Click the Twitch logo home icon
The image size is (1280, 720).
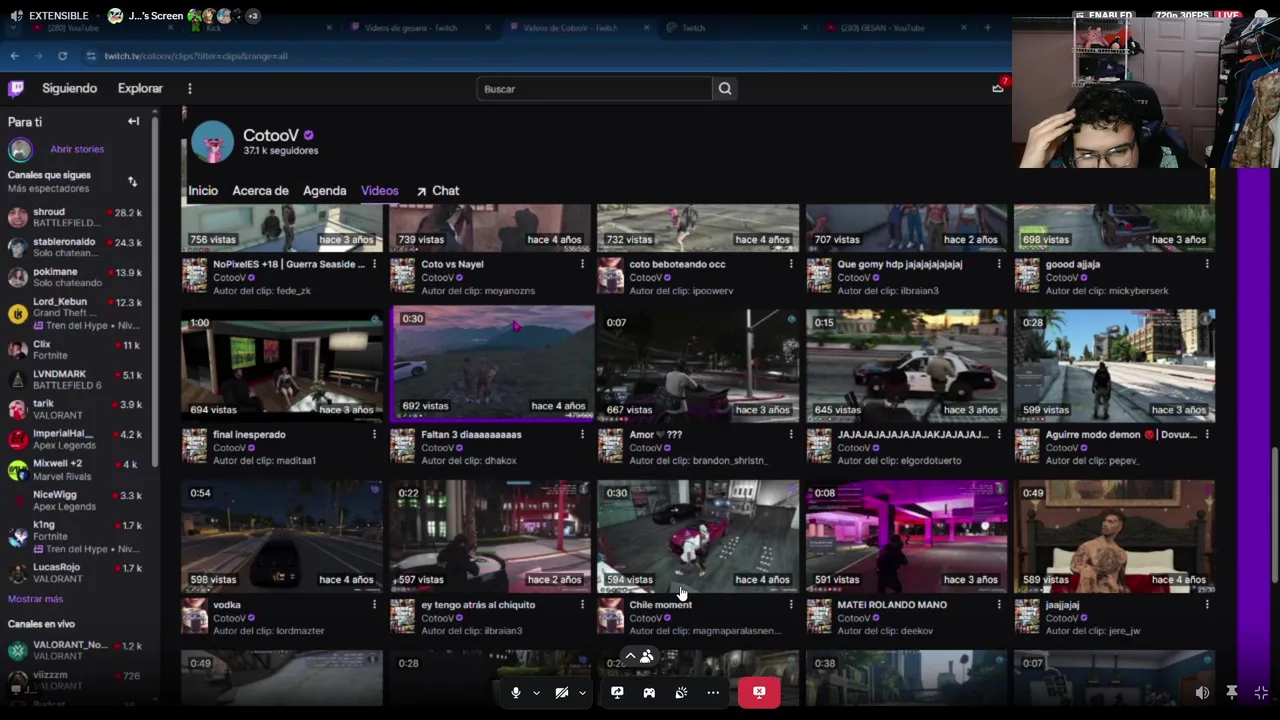tap(16, 88)
